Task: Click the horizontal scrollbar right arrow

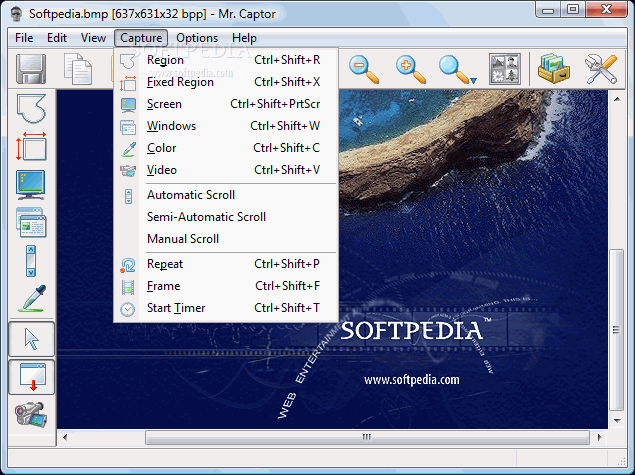Action: click(600, 437)
